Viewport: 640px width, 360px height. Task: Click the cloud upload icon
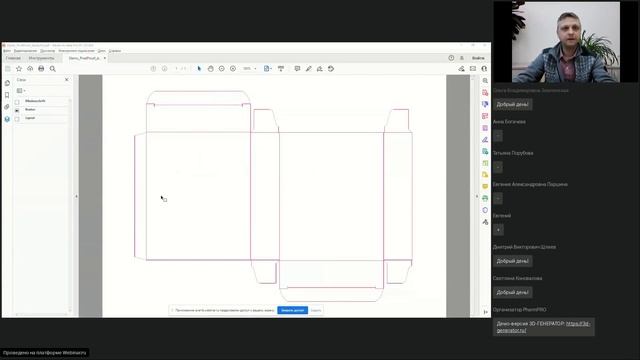(30, 69)
